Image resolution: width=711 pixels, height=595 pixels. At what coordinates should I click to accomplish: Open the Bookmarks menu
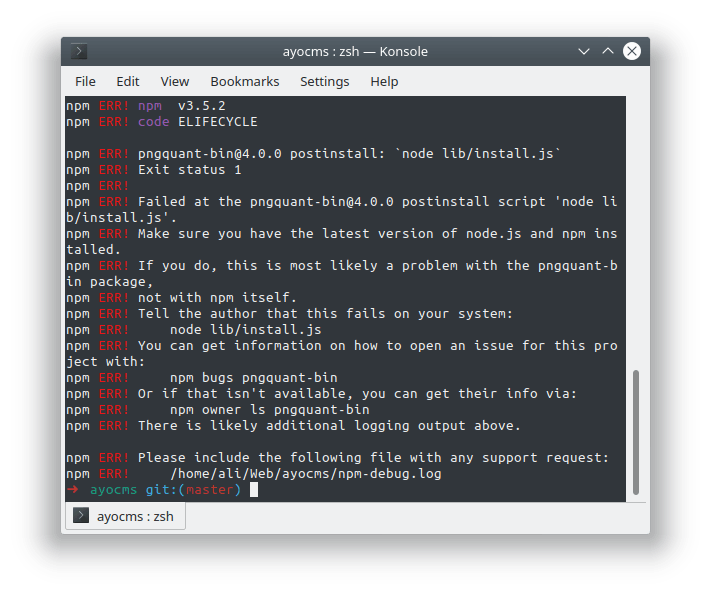tap(245, 81)
